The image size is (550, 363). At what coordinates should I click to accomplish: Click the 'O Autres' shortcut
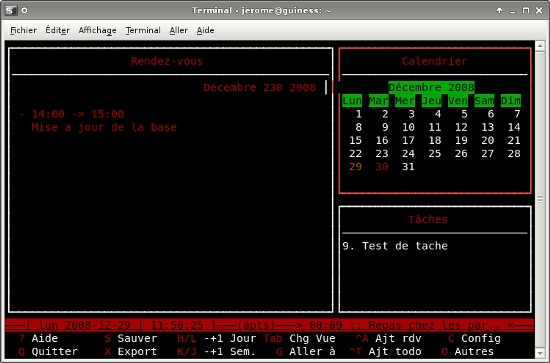coord(468,351)
